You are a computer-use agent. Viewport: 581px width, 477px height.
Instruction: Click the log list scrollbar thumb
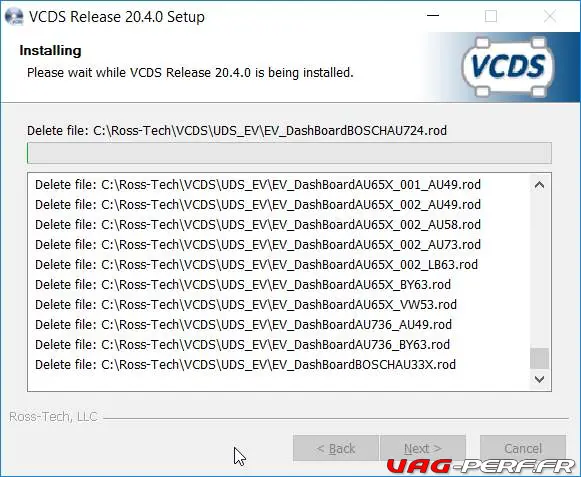[539, 358]
